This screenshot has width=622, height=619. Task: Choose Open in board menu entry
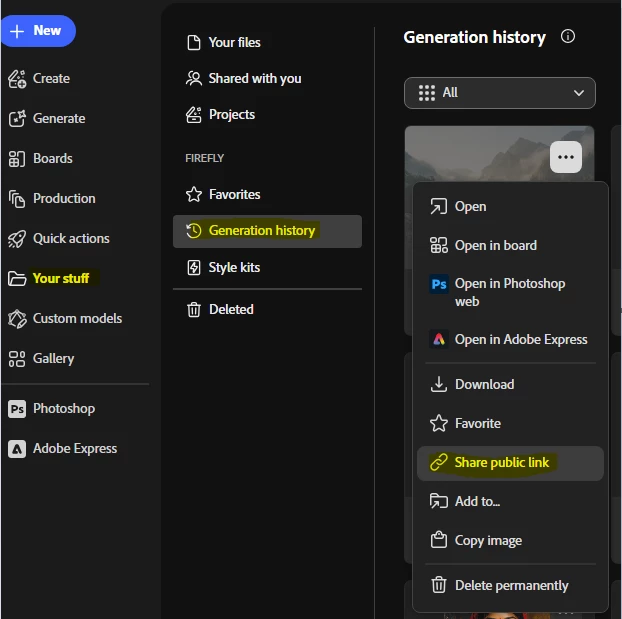click(510, 246)
